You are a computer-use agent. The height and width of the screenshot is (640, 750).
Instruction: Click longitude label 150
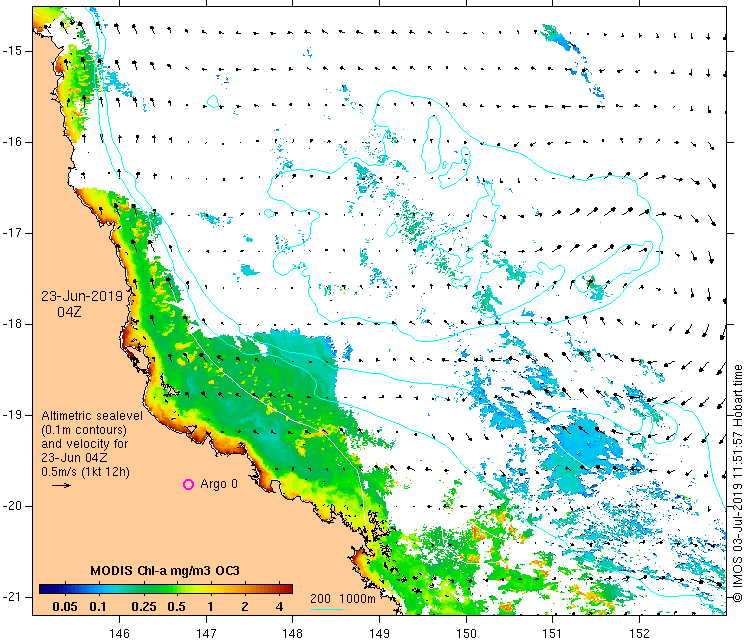point(466,633)
